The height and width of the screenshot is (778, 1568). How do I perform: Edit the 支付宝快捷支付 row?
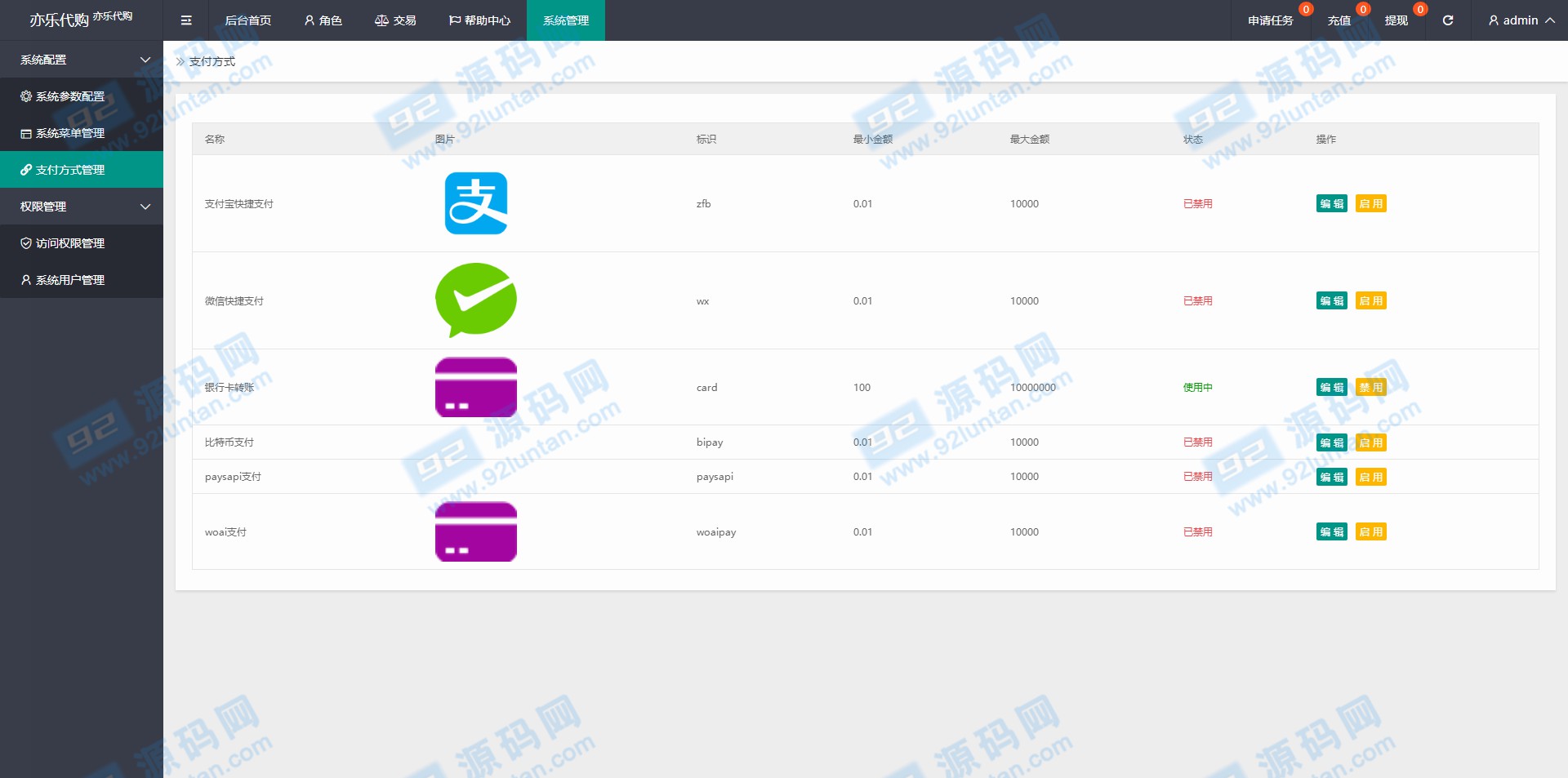click(x=1332, y=203)
